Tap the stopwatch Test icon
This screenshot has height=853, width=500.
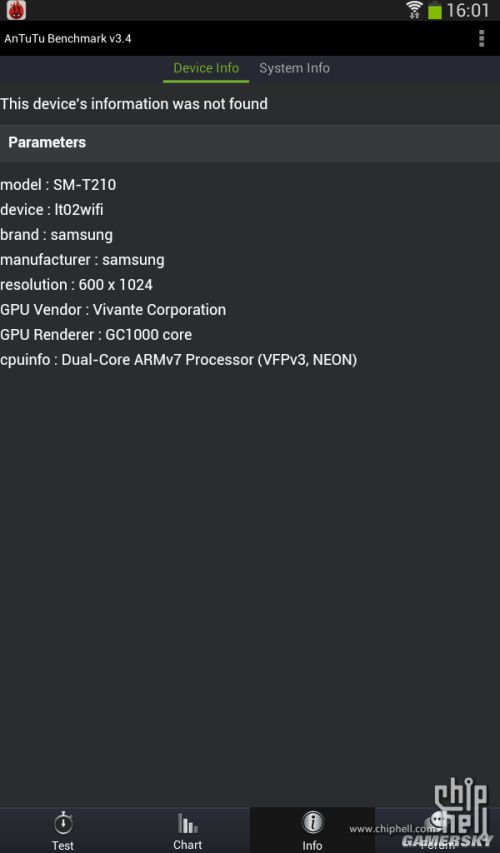(63, 823)
